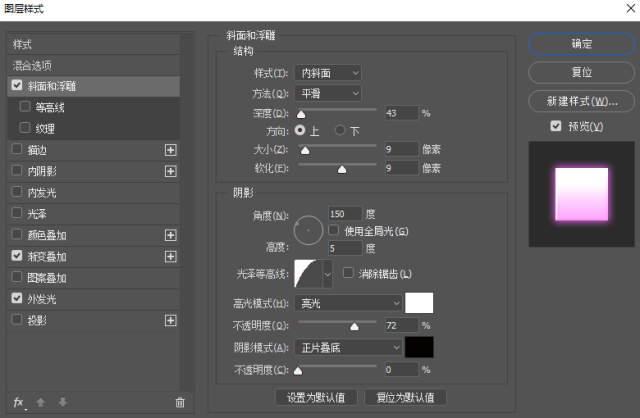This screenshot has width=640, height=418.
Task: Open the 阴影模式 正片叠底 dropdown
Action: pos(348,347)
